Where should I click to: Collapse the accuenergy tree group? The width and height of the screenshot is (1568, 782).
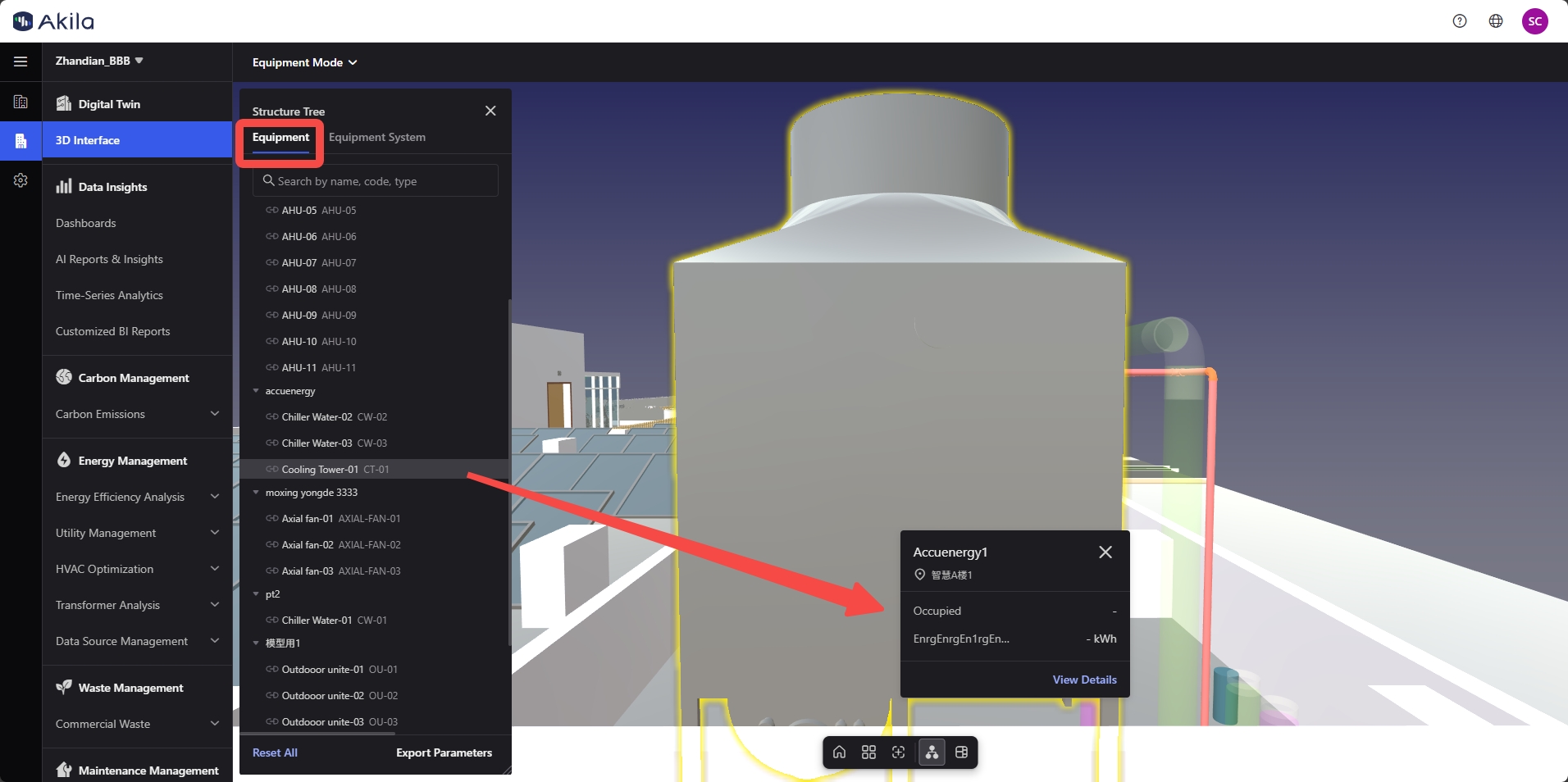pyautogui.click(x=257, y=391)
